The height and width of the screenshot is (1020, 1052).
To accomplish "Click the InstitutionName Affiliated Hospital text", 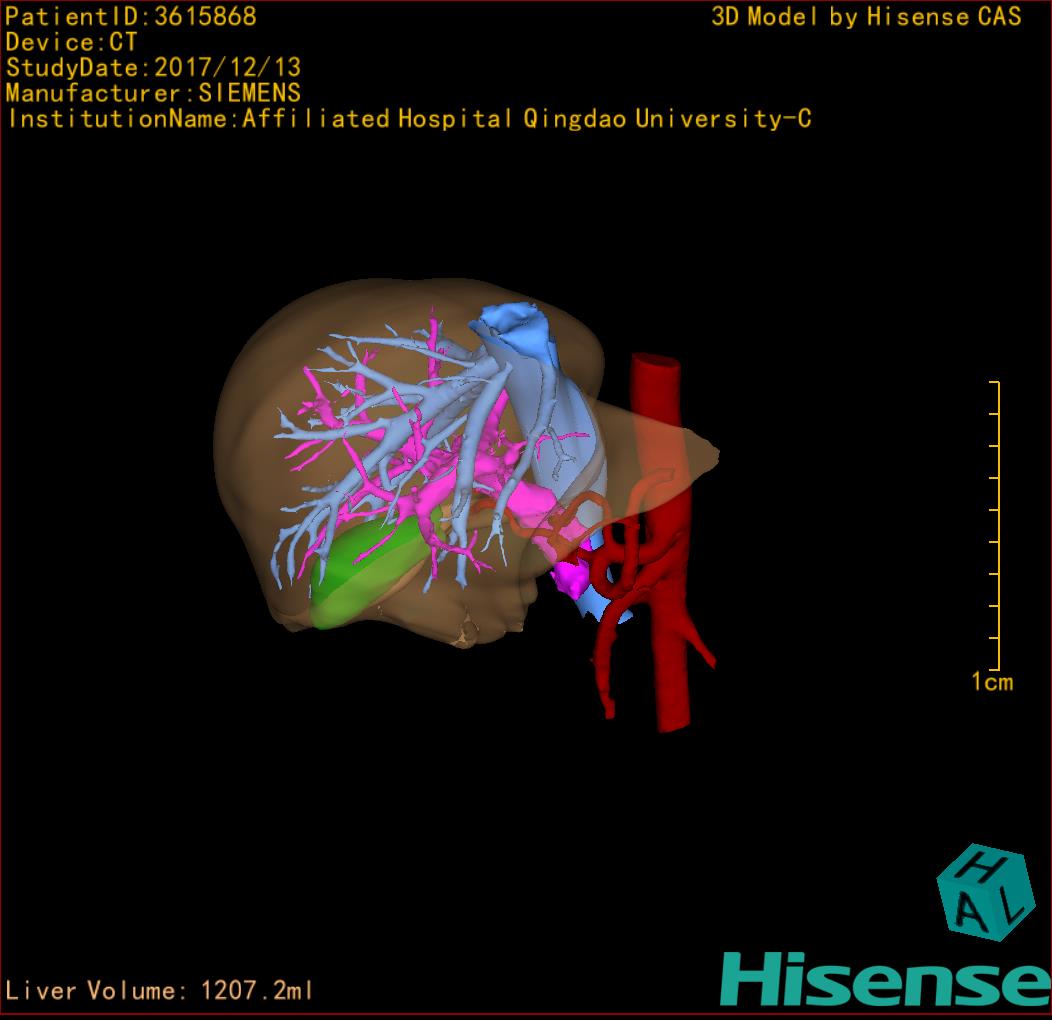I will tap(409, 119).
